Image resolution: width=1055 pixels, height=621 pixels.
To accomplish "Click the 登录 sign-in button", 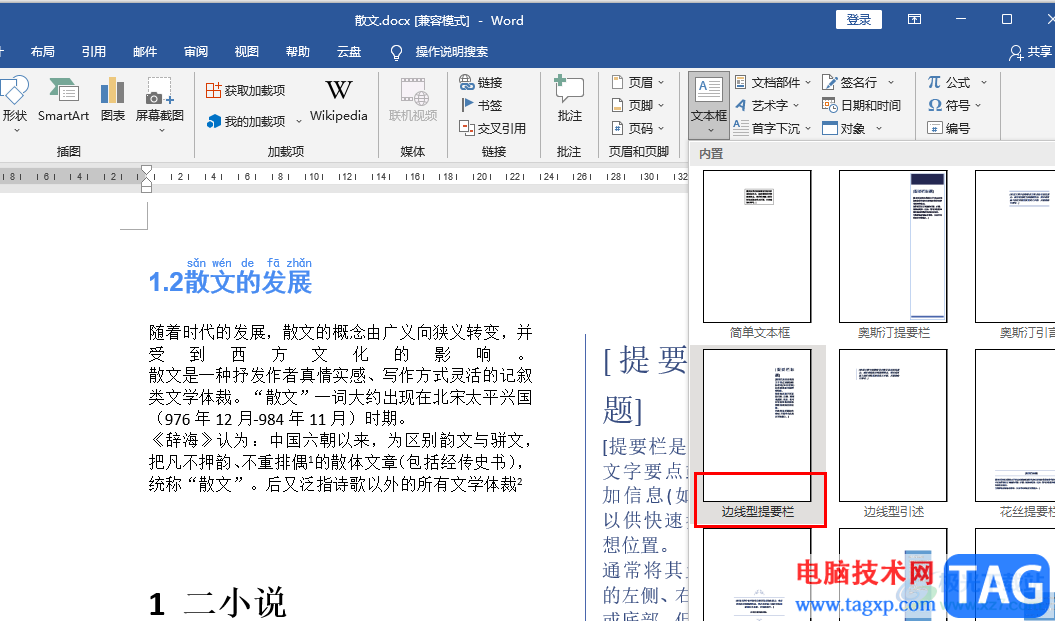I will (859, 20).
